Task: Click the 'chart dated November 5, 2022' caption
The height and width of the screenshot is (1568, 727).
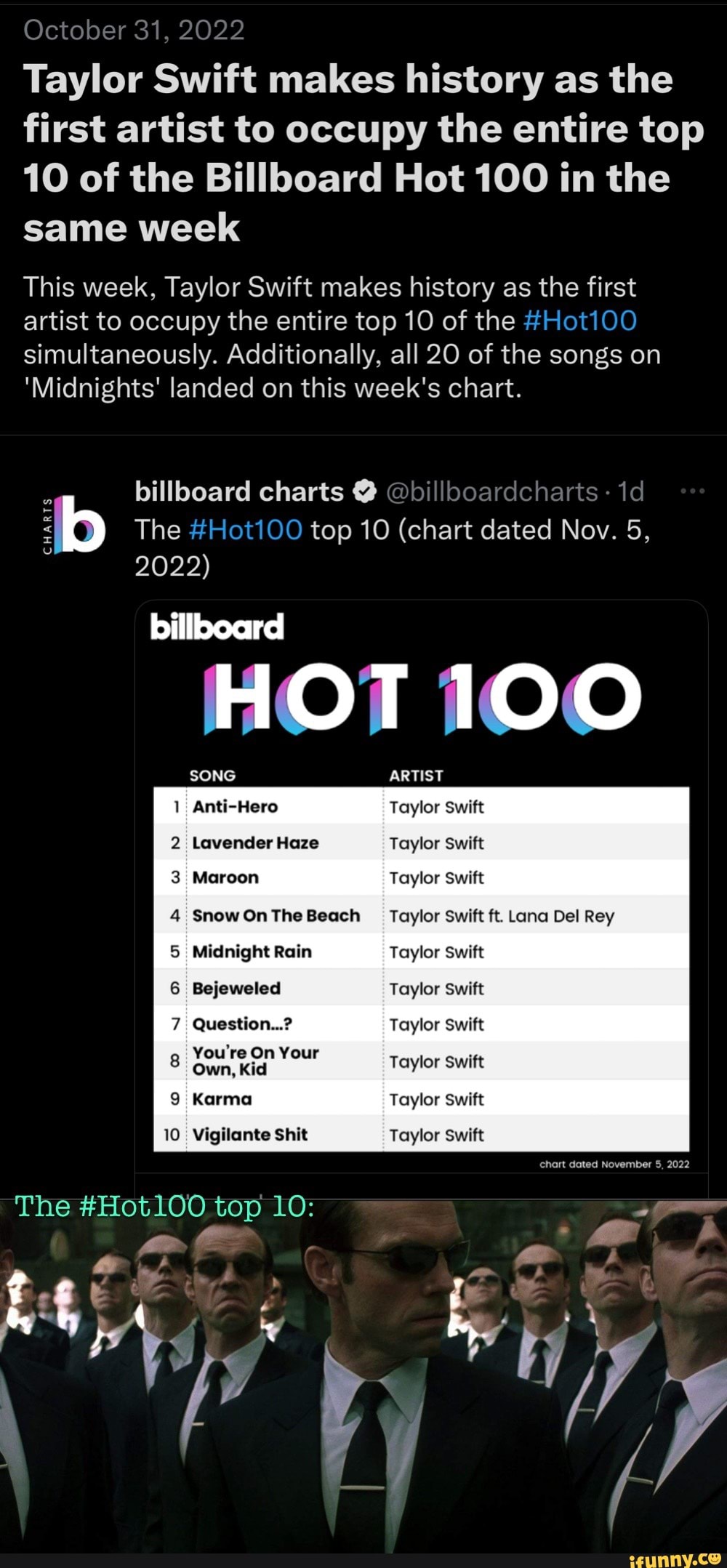Action: tap(614, 1163)
